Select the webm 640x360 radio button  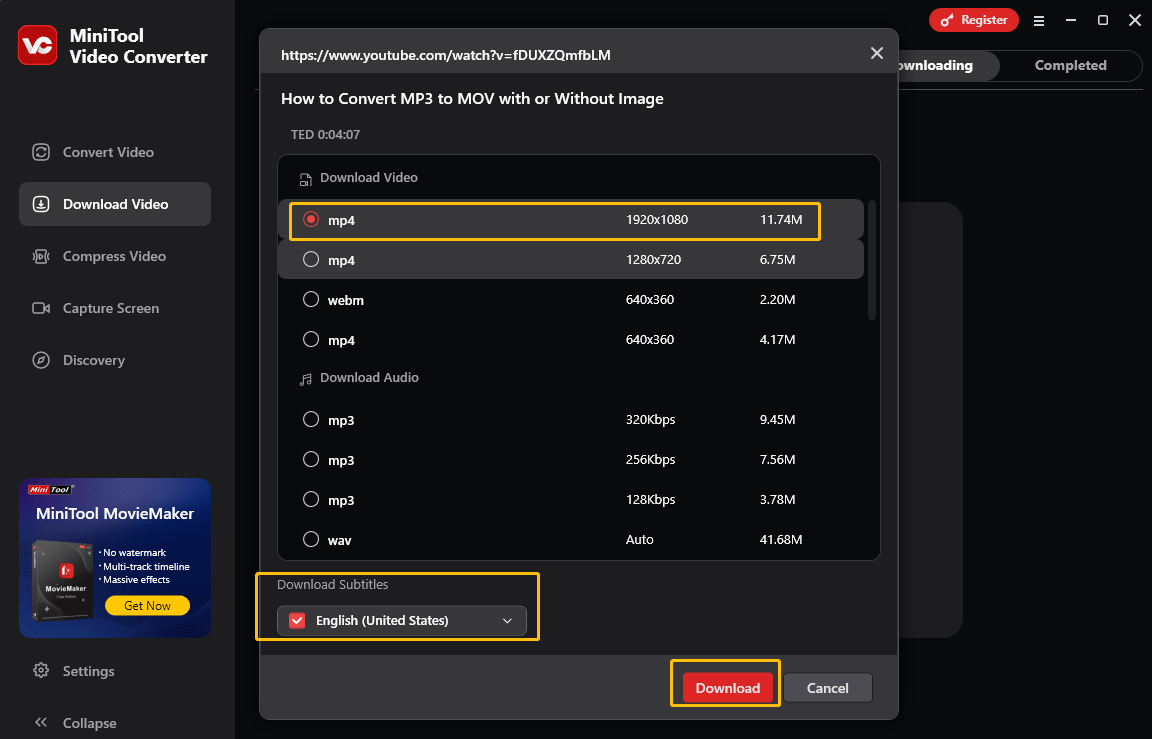click(311, 299)
